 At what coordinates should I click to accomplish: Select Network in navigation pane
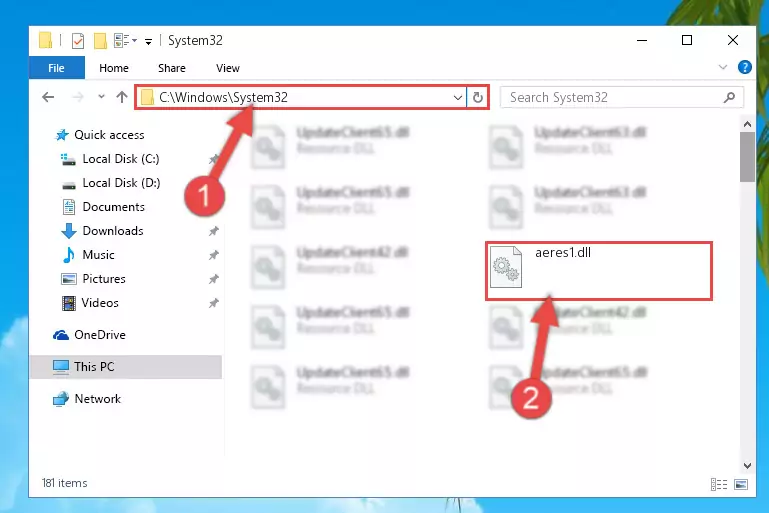coord(97,399)
